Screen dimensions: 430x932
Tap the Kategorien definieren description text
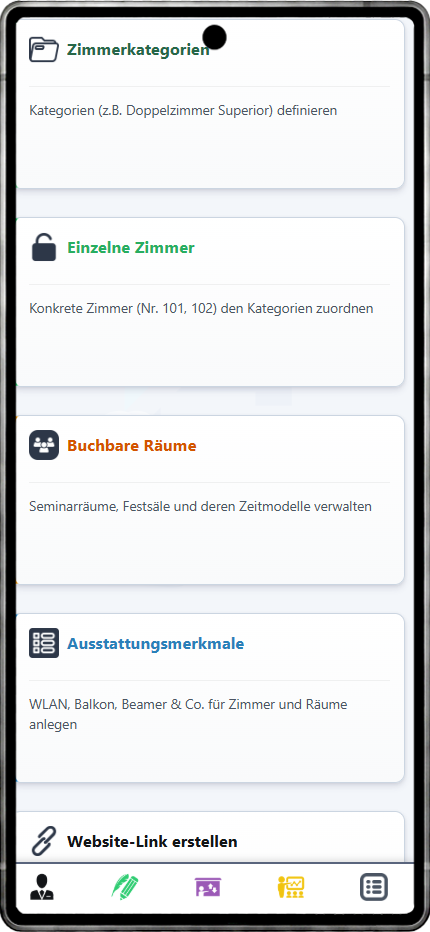[183, 111]
